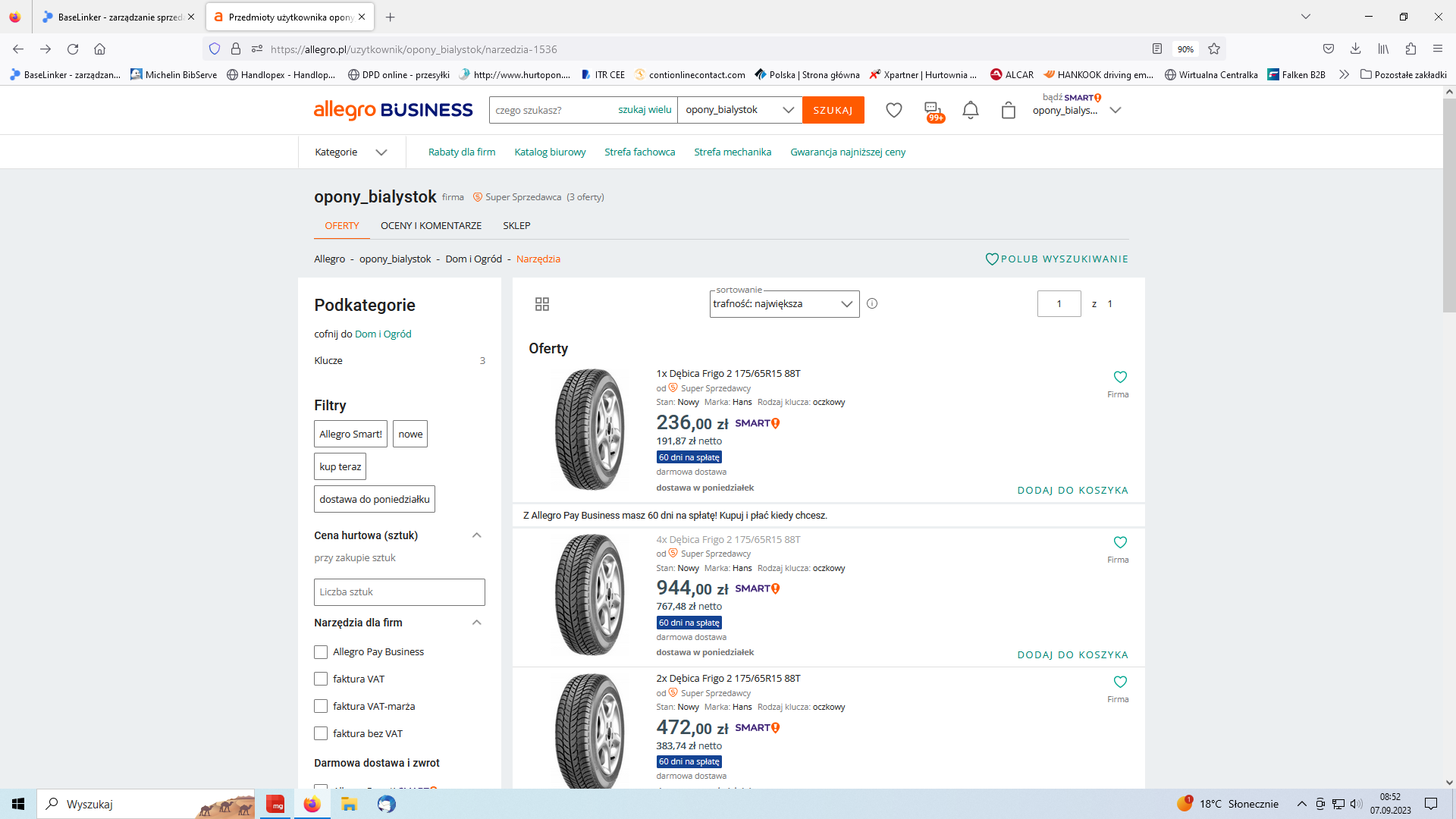The image size is (1456, 819).
Task: Click the notifications bell icon
Action: 971,110
